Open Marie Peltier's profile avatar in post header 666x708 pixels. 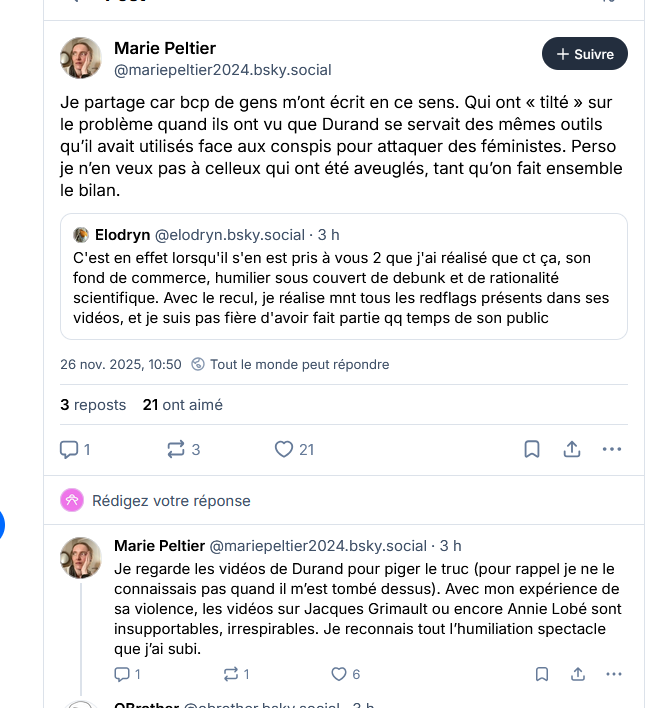click(x=81, y=58)
